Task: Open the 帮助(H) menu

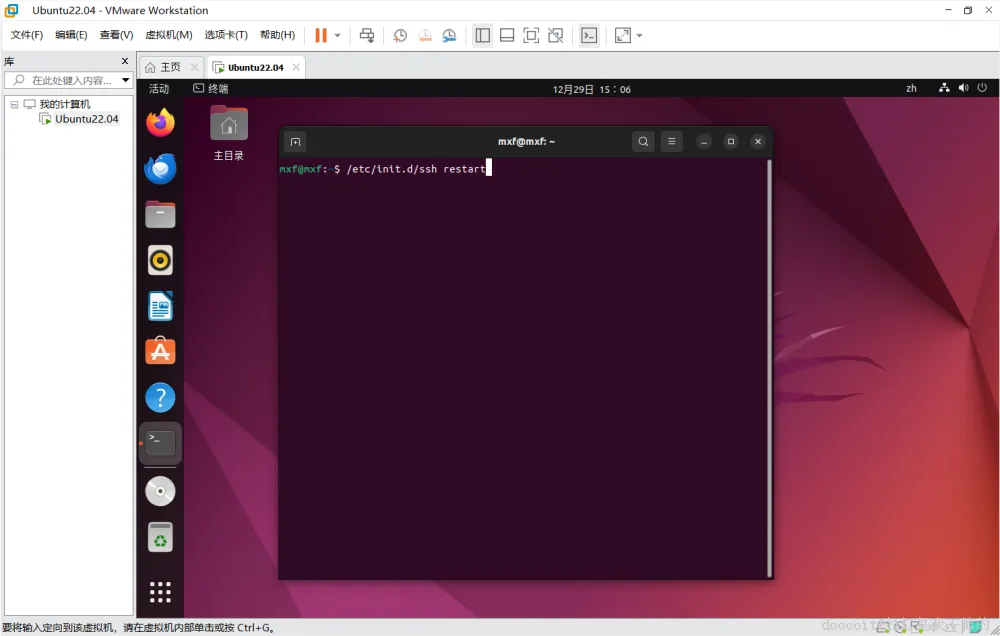Action: (x=277, y=35)
